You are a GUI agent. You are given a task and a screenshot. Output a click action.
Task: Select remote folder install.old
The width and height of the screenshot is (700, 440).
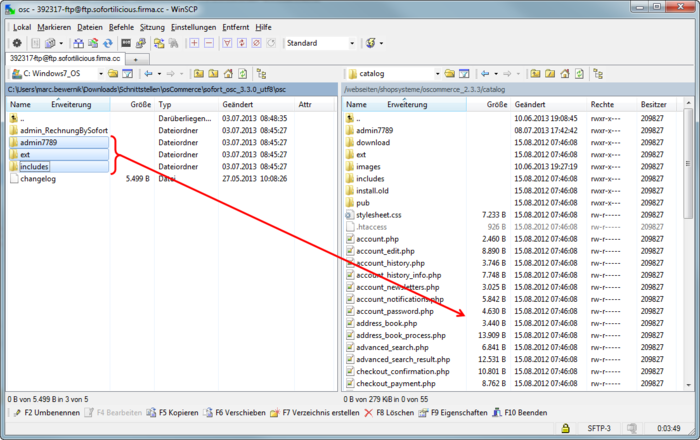367,191
